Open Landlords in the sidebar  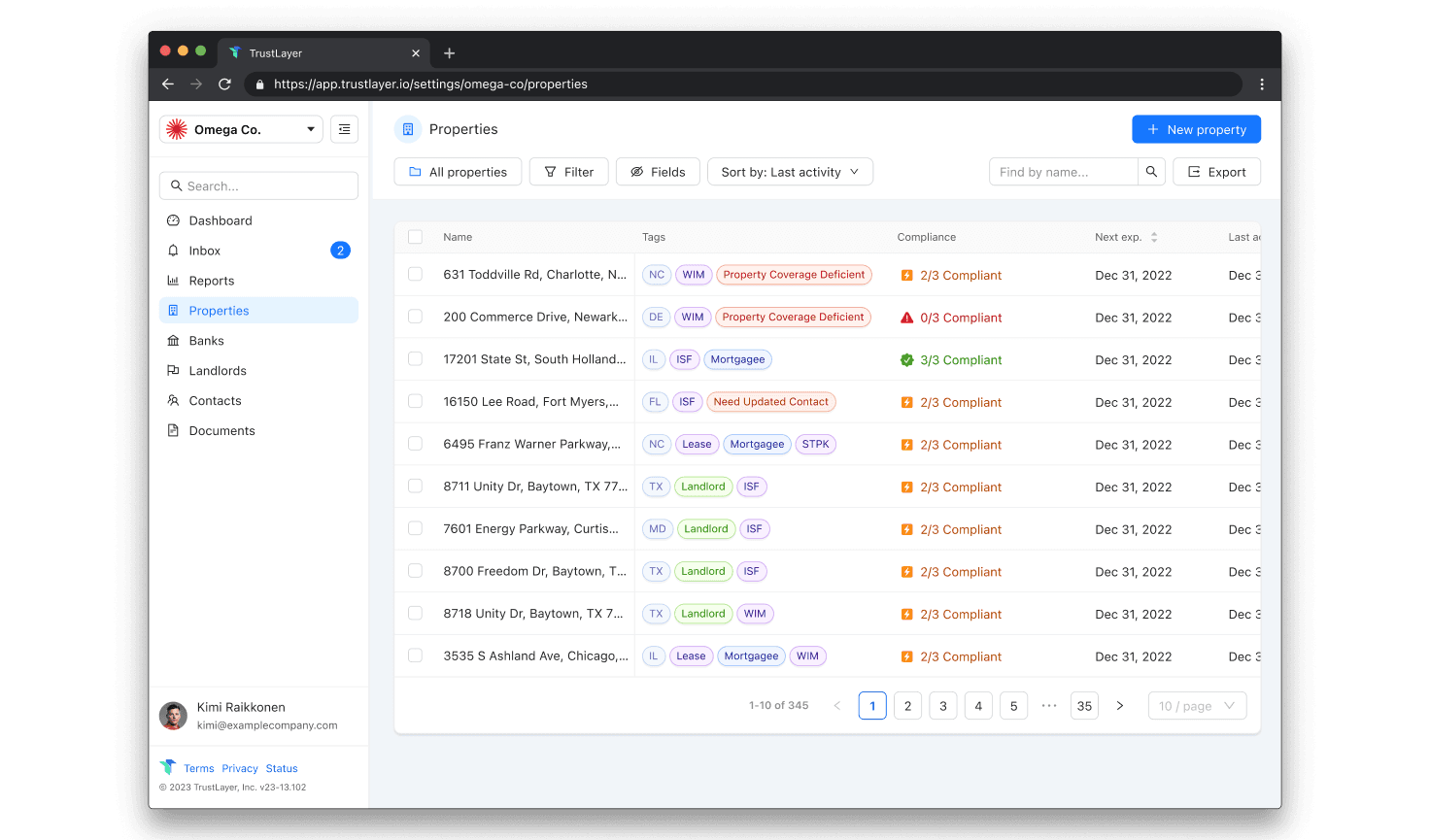click(258, 371)
